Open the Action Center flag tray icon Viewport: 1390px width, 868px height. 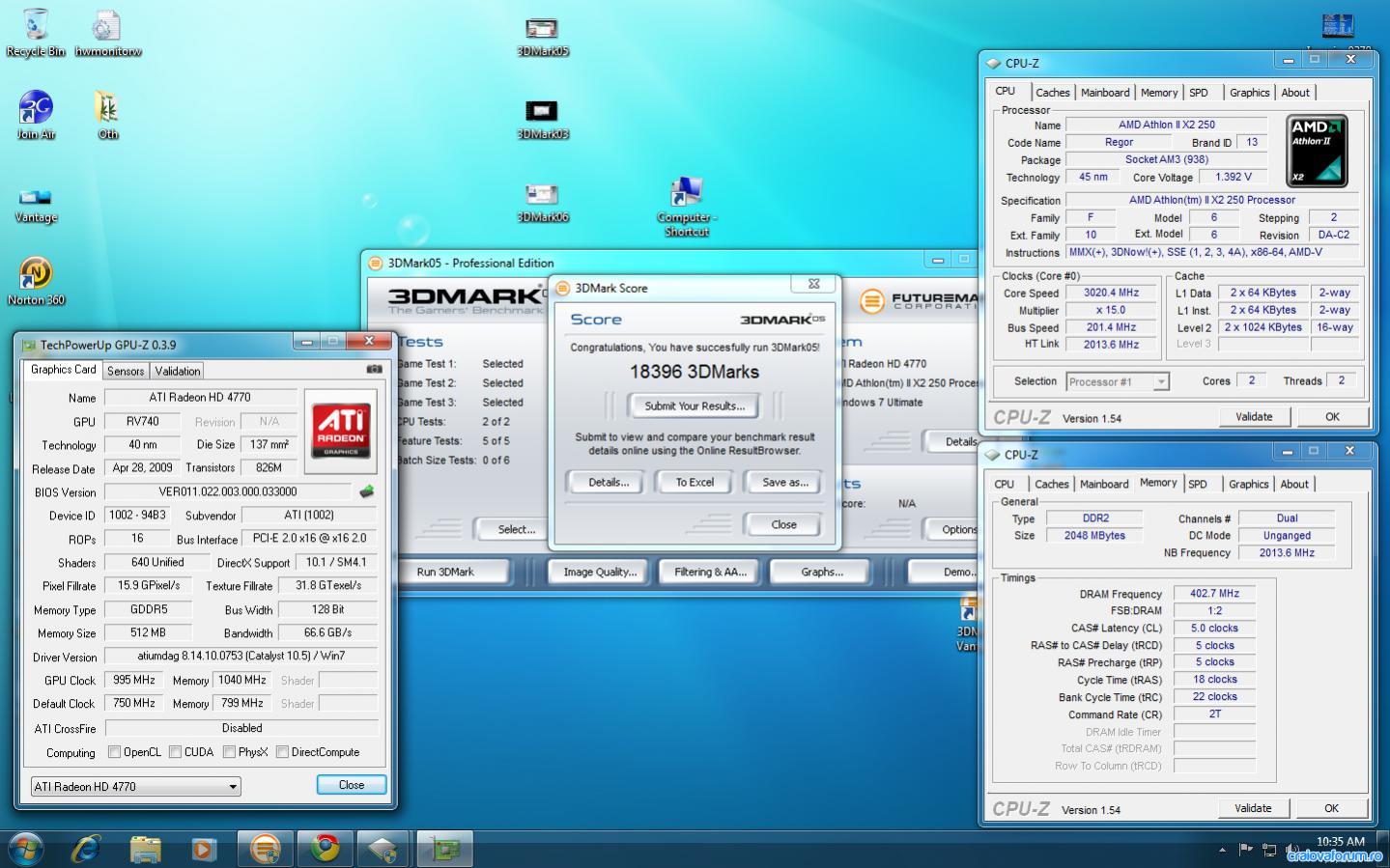[x=1246, y=850]
